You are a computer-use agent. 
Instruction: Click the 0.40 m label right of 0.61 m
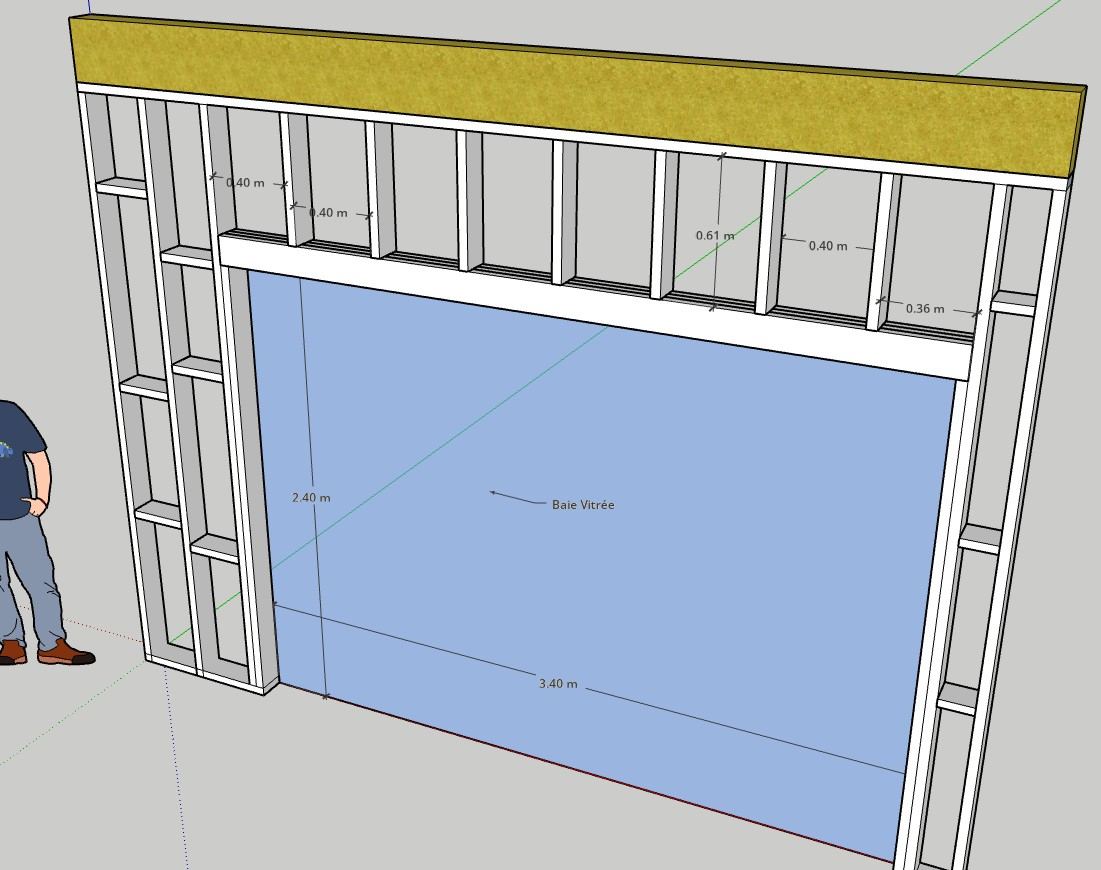click(827, 246)
